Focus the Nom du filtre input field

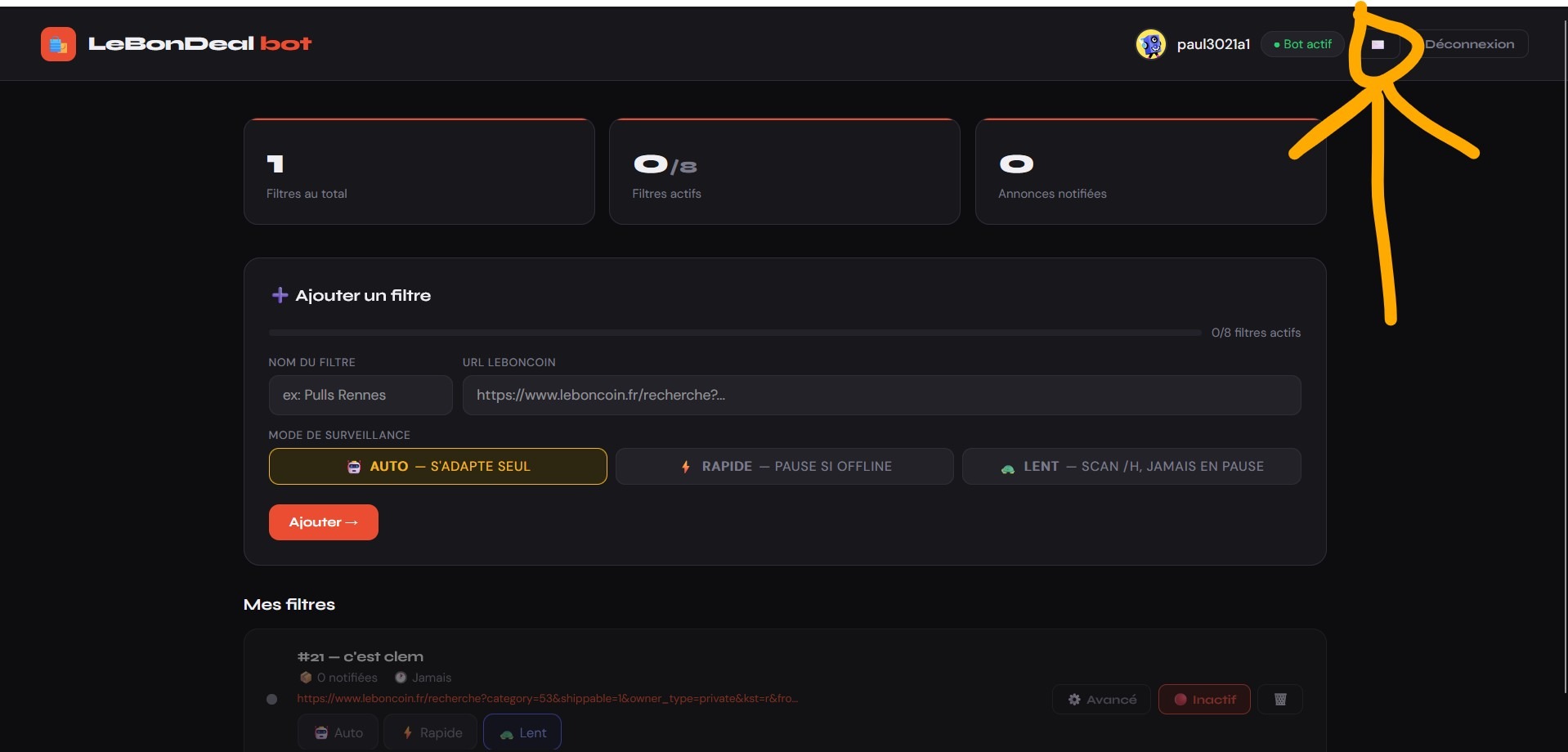pos(361,395)
